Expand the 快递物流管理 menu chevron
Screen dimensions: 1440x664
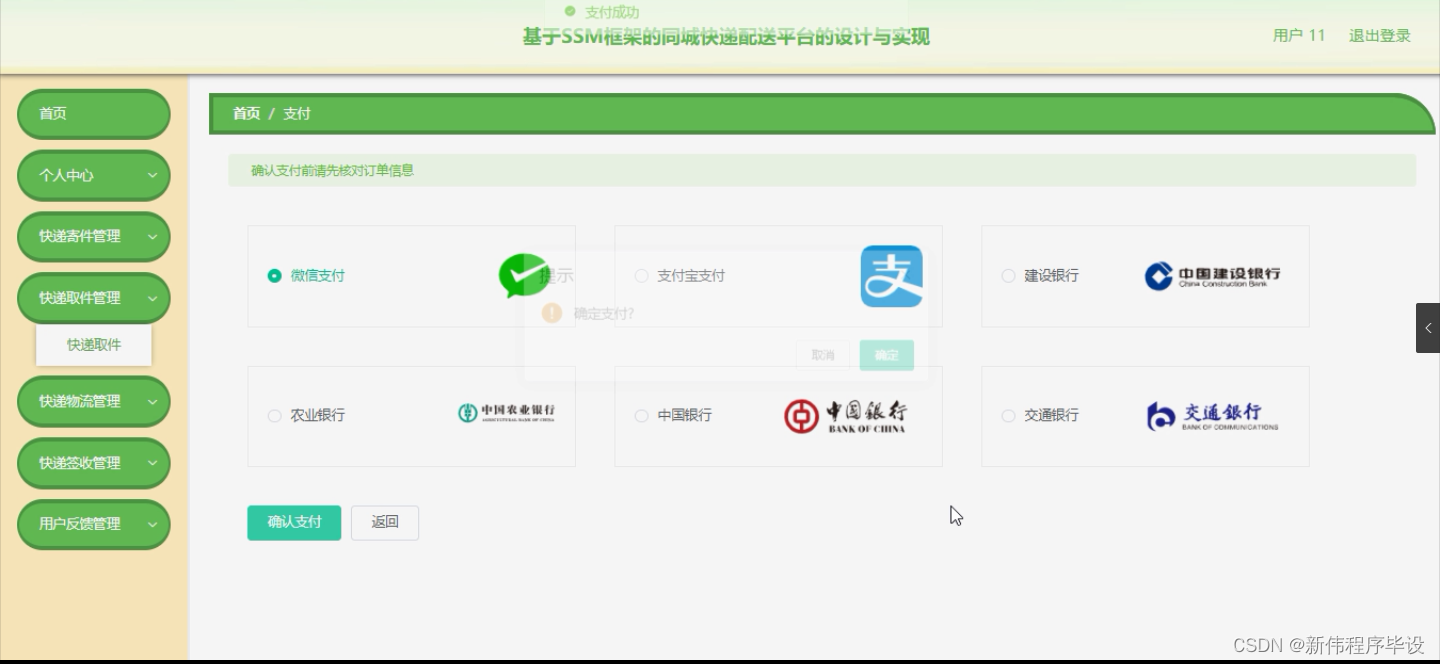(153, 402)
